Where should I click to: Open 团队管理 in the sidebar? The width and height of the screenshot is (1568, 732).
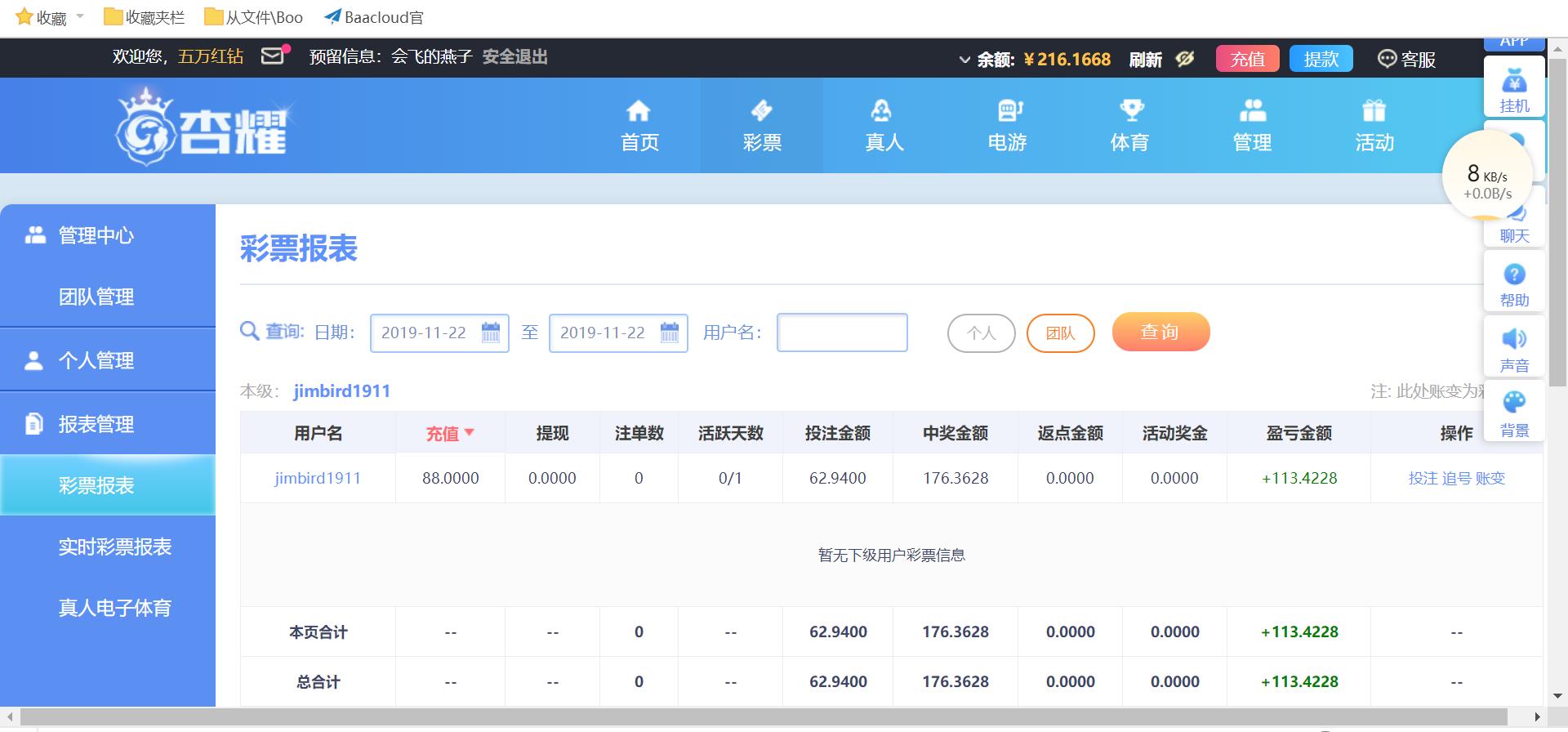(x=96, y=297)
